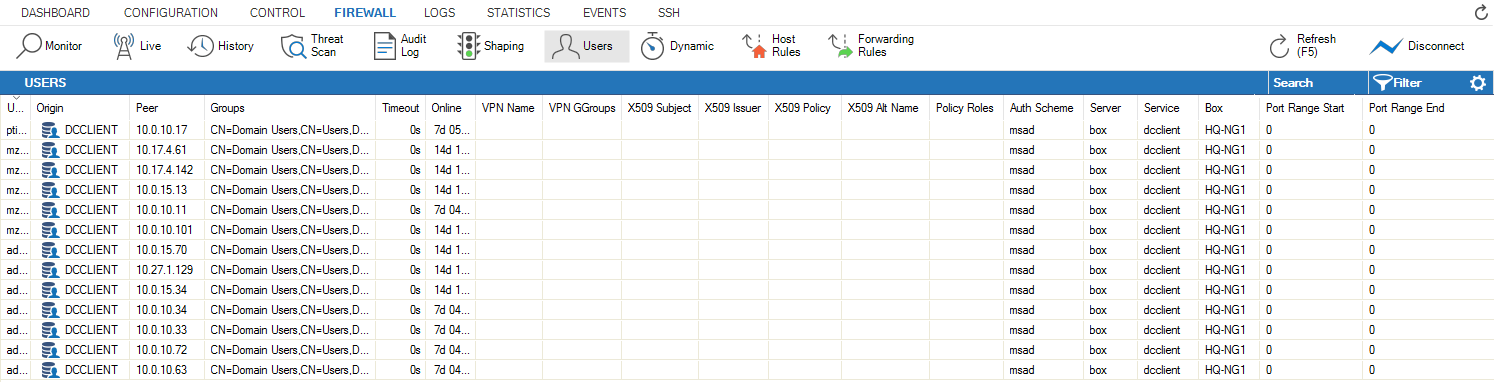Select peer cell 10.0.10.33

coord(167,330)
